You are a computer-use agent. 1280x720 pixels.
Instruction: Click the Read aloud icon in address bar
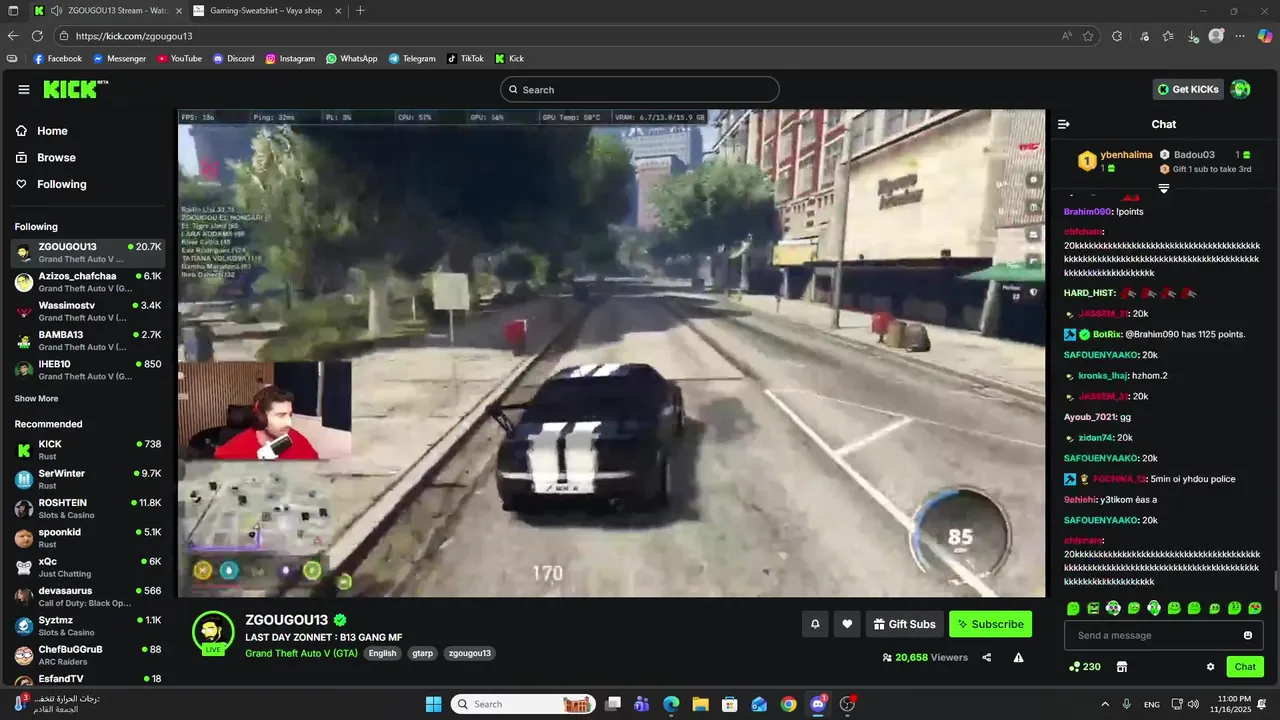[1067, 36]
